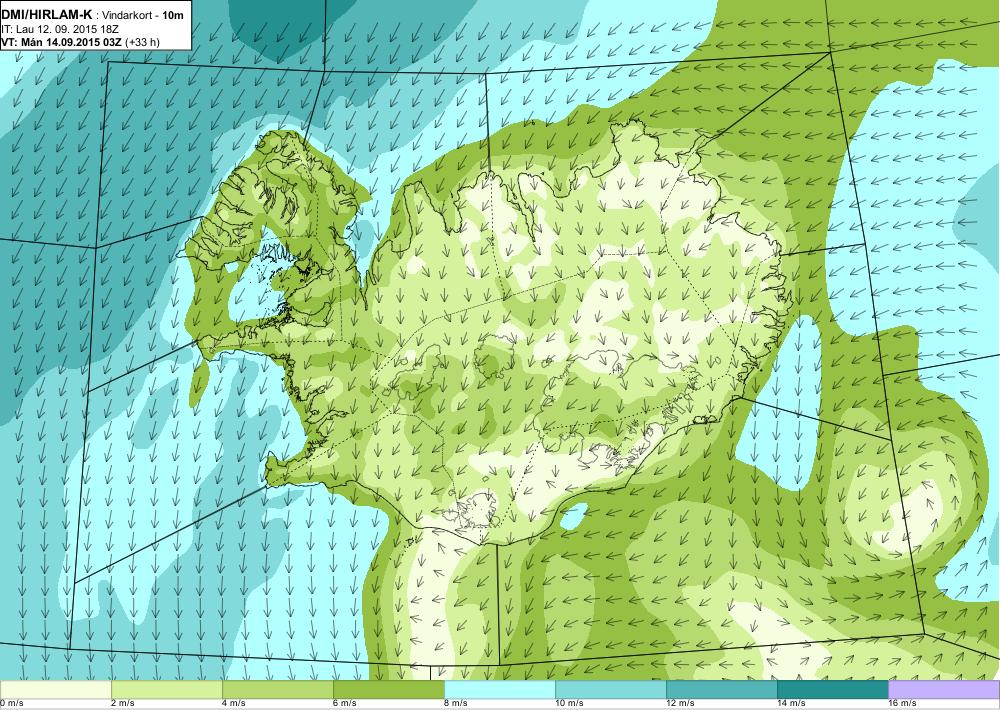Click the "0 m/s" legend label
Viewport: 1000px width, 710px height.
click(x=12, y=704)
